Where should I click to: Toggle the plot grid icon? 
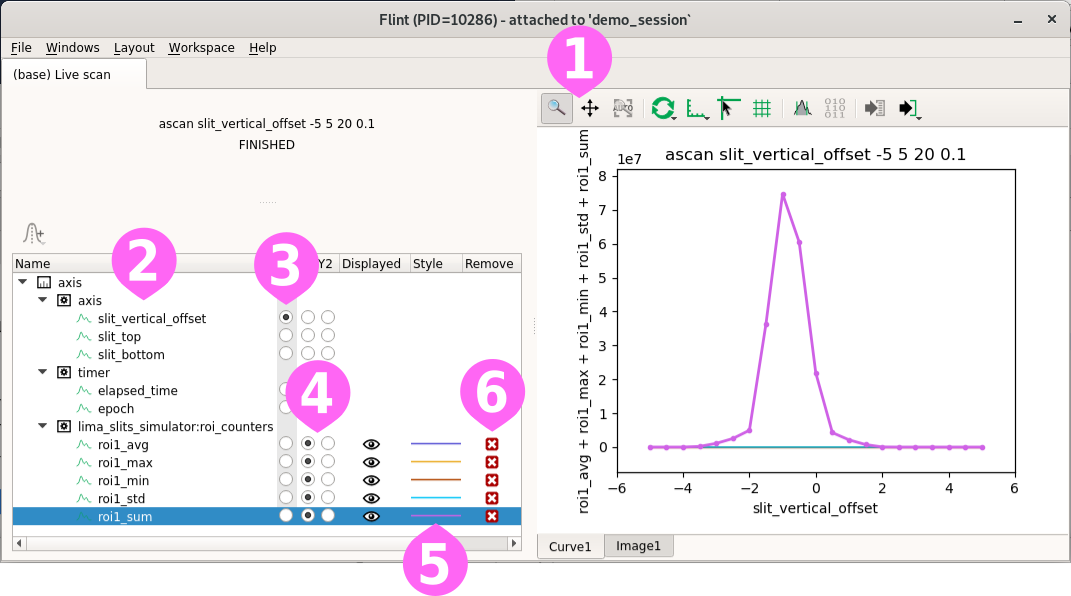coord(762,108)
